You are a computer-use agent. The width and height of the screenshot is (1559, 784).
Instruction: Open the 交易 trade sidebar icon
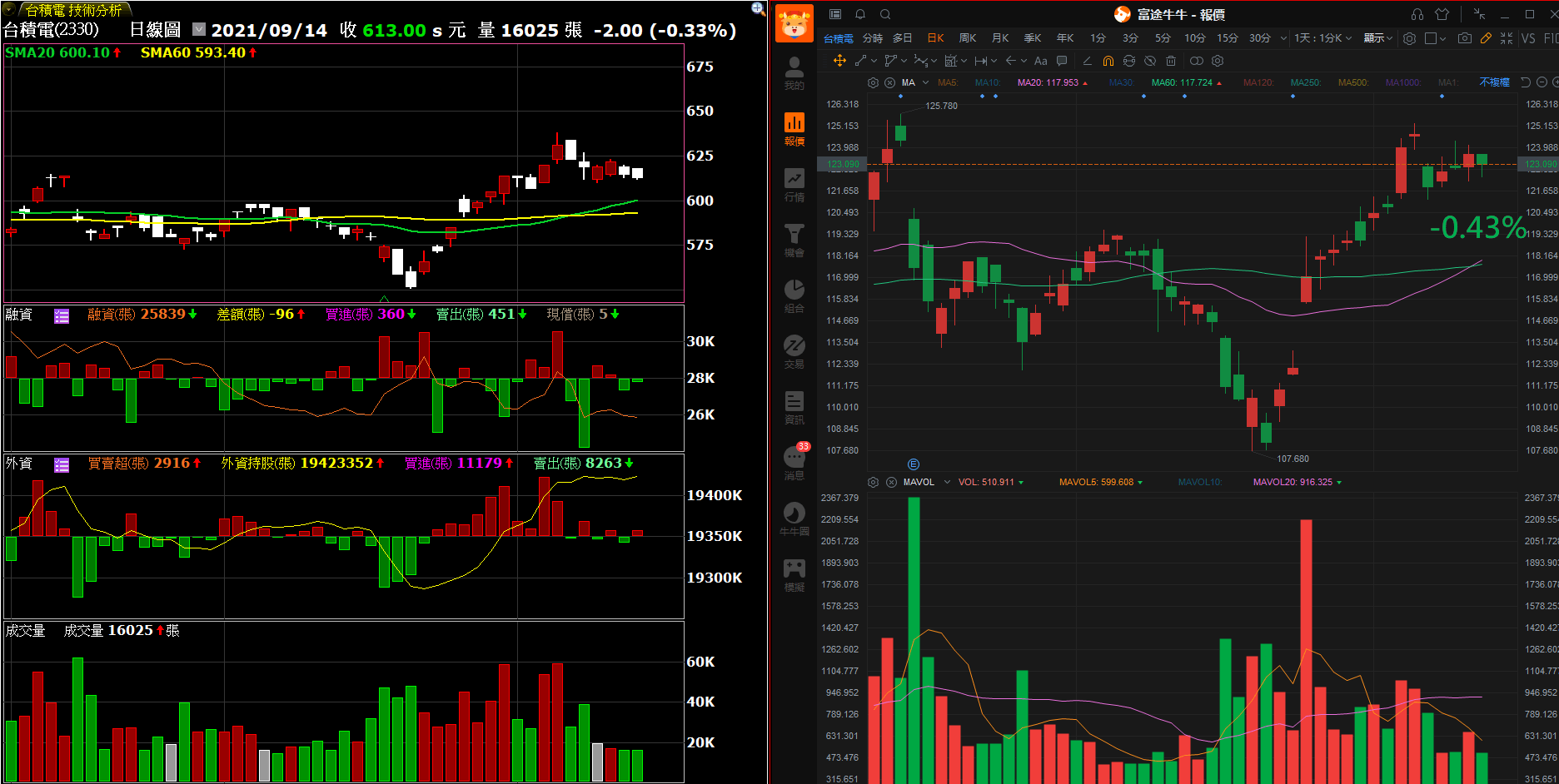[794, 352]
